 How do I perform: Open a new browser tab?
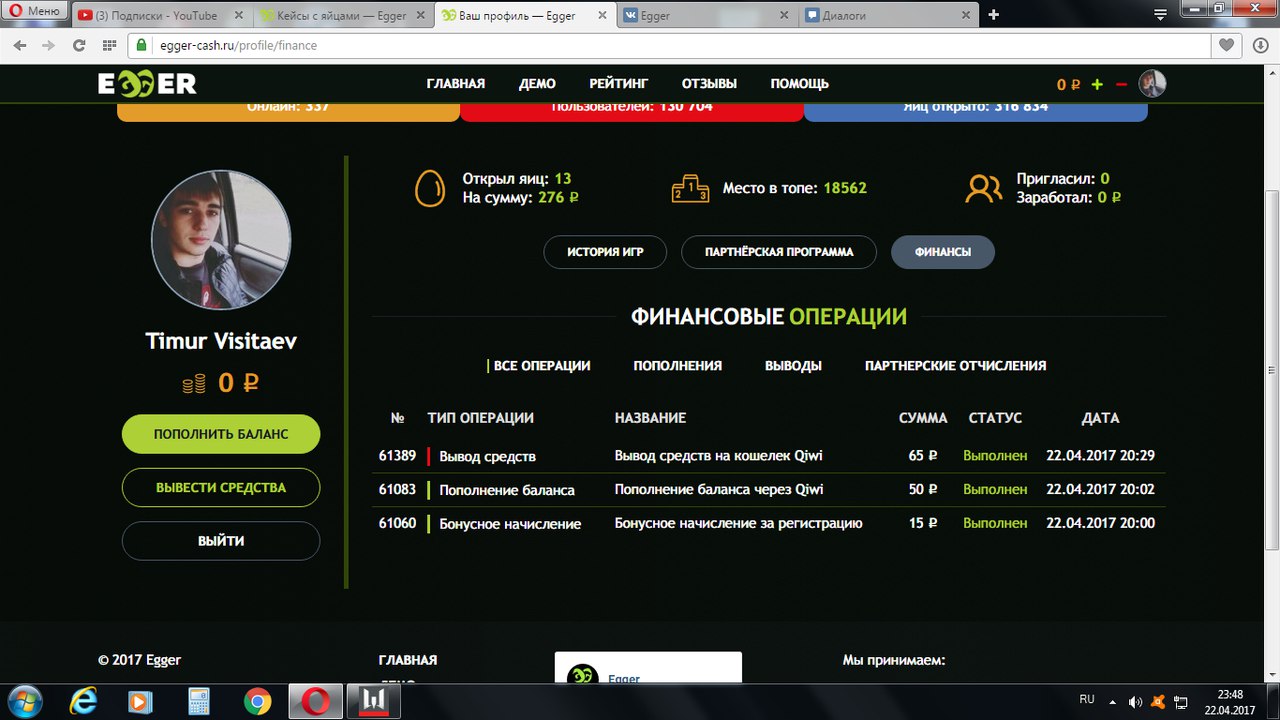click(x=993, y=15)
